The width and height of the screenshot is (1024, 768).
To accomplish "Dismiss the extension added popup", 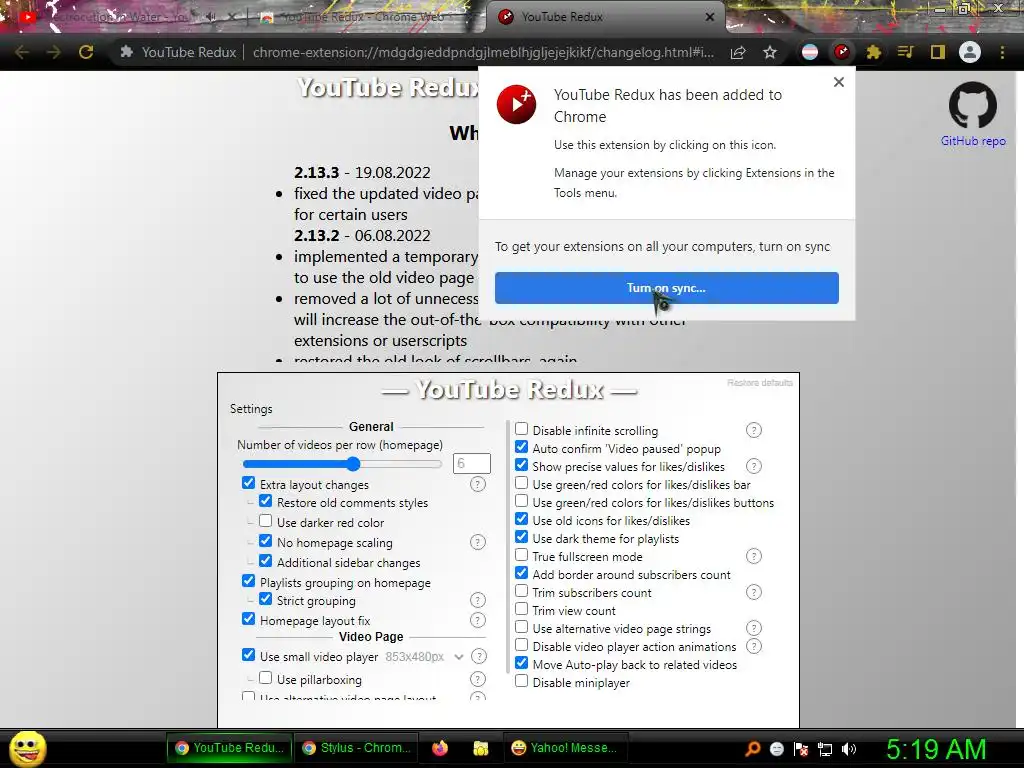I will pyautogui.click(x=839, y=82).
